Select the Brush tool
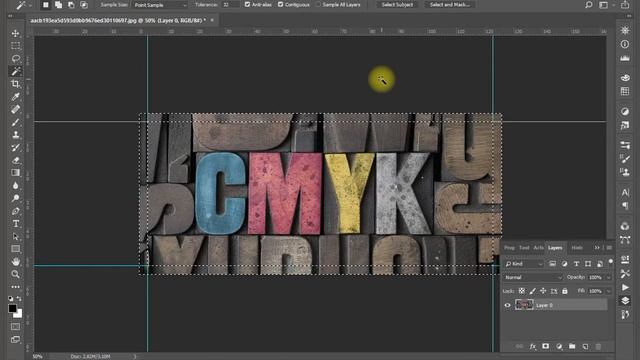 pos(16,122)
